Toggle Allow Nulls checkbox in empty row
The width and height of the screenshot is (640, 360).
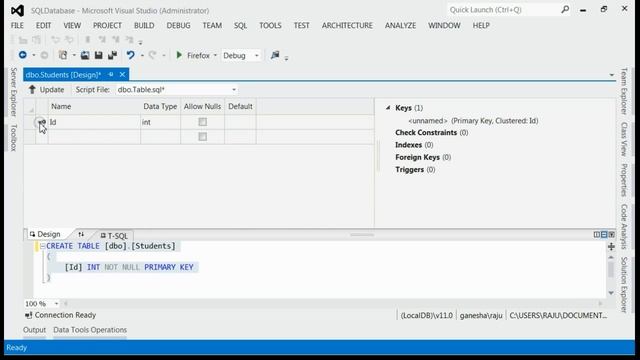[202, 137]
